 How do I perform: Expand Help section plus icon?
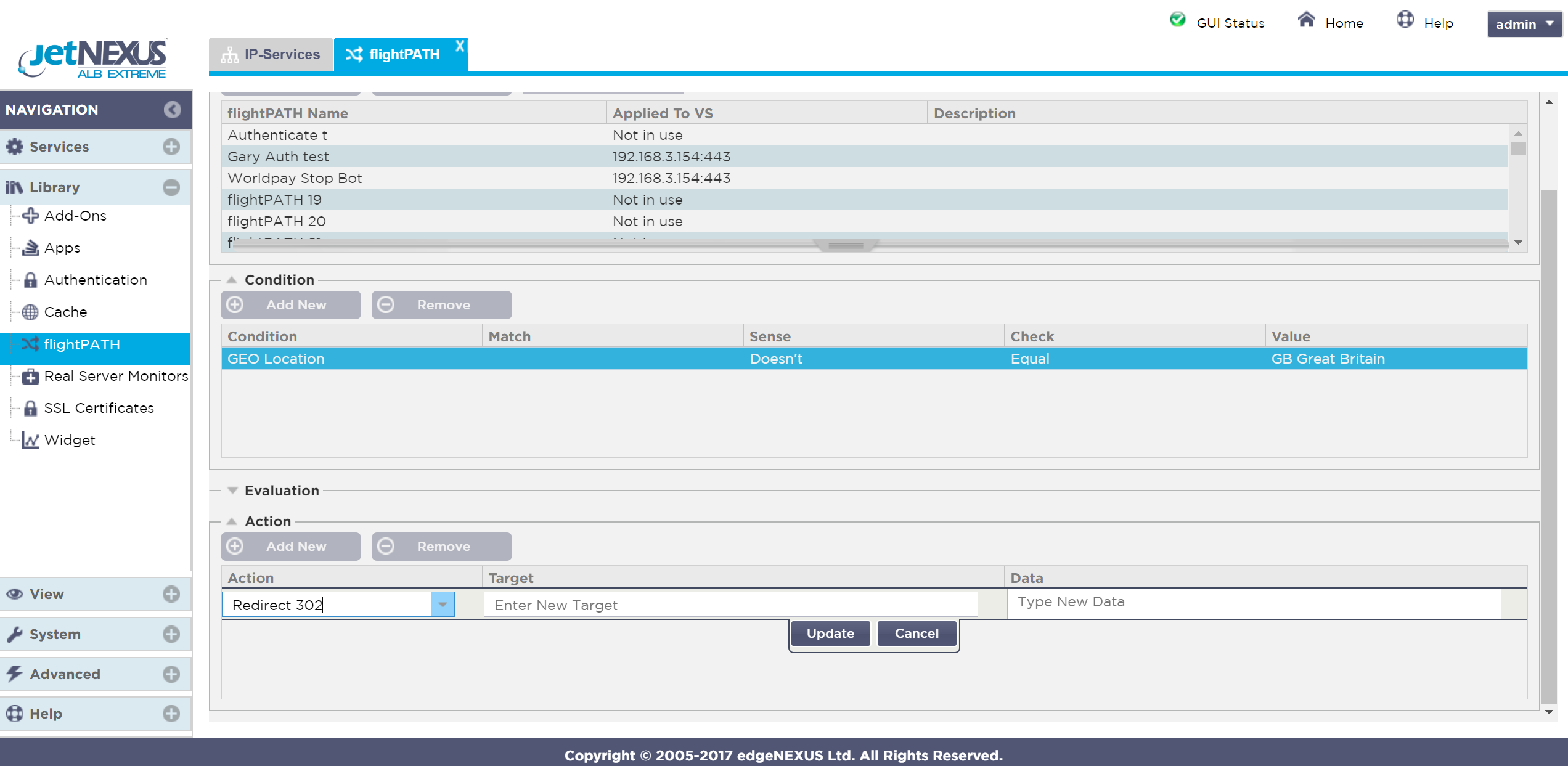[x=171, y=714]
